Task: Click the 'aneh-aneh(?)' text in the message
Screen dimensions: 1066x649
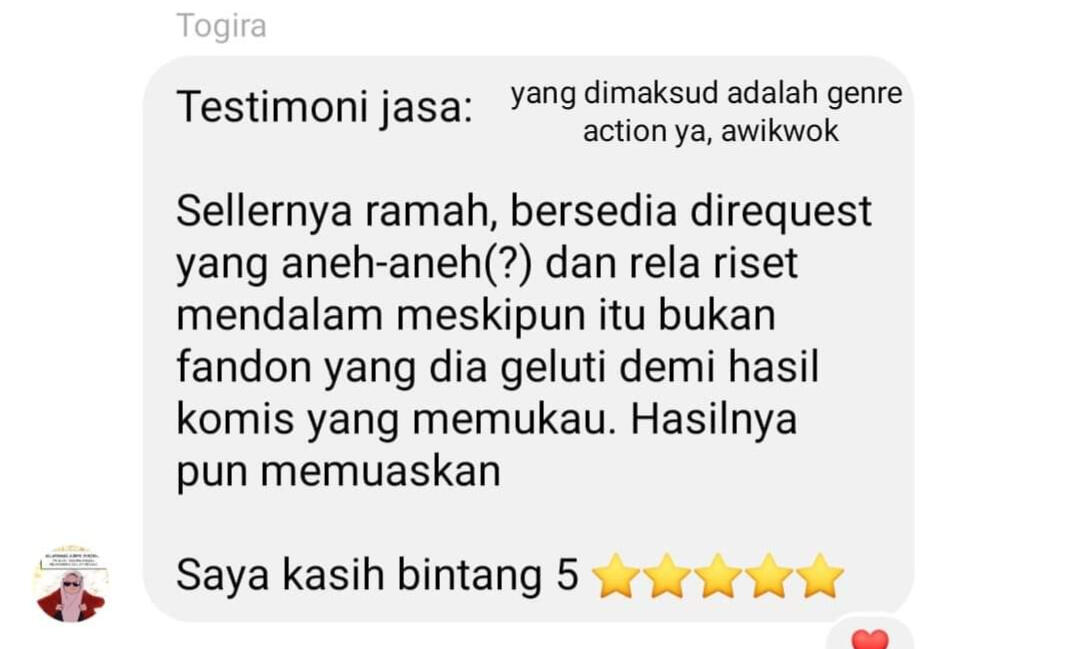Action: (x=407, y=264)
